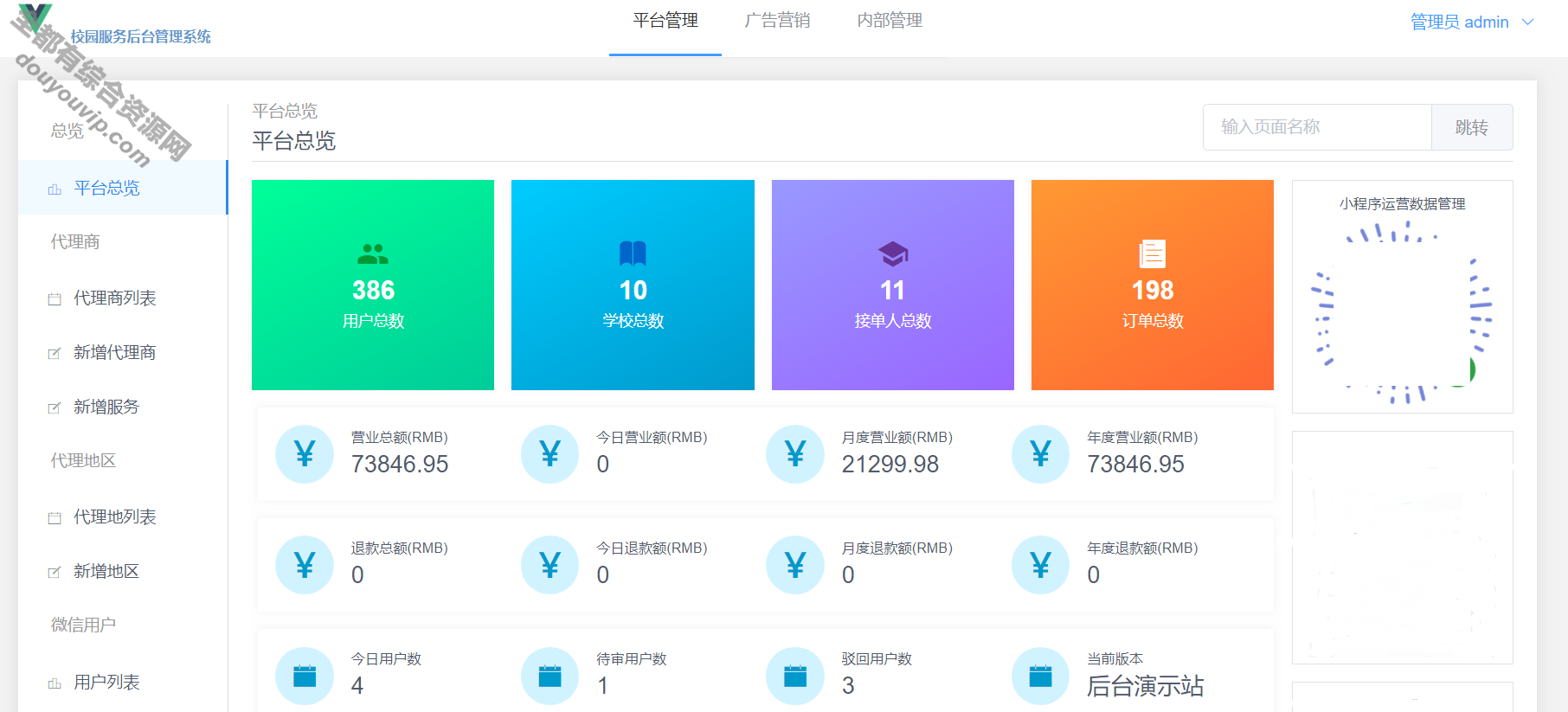Viewport: 1568px width, 712px height.
Task: Click the 跳转 button
Action: click(1472, 127)
